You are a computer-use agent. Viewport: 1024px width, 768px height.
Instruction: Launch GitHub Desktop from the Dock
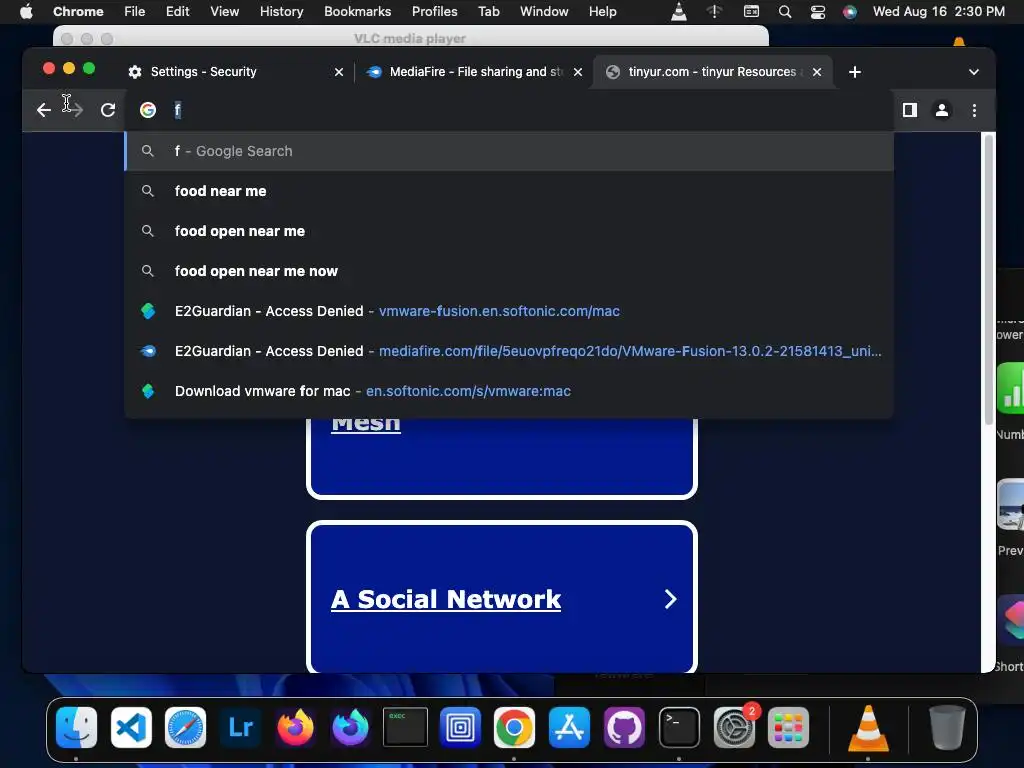624,727
